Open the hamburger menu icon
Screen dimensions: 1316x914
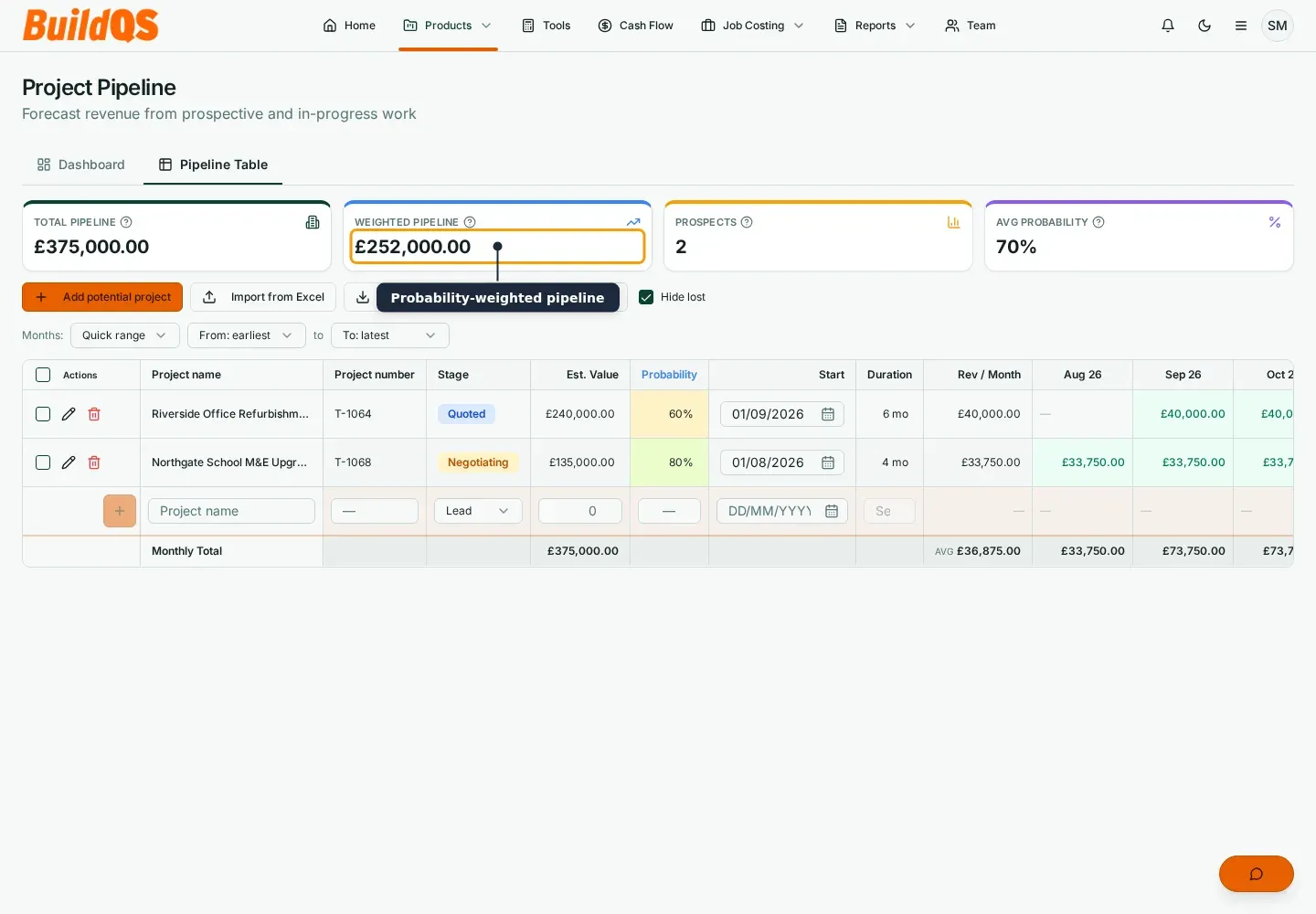point(1241,26)
